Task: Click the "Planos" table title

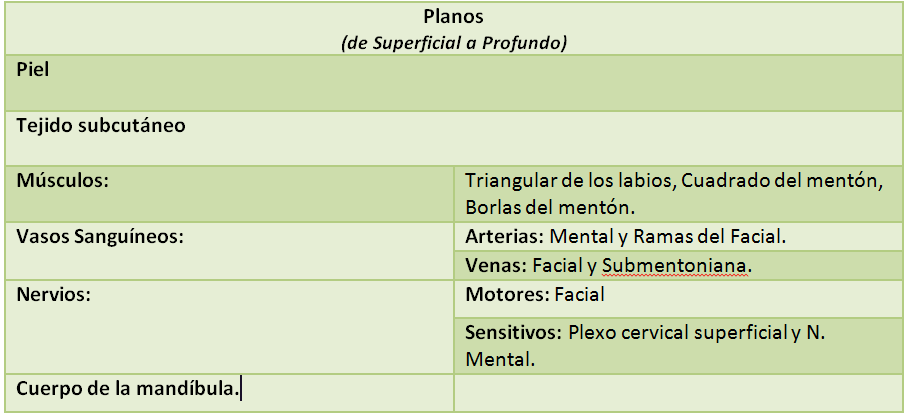Action: (453, 18)
